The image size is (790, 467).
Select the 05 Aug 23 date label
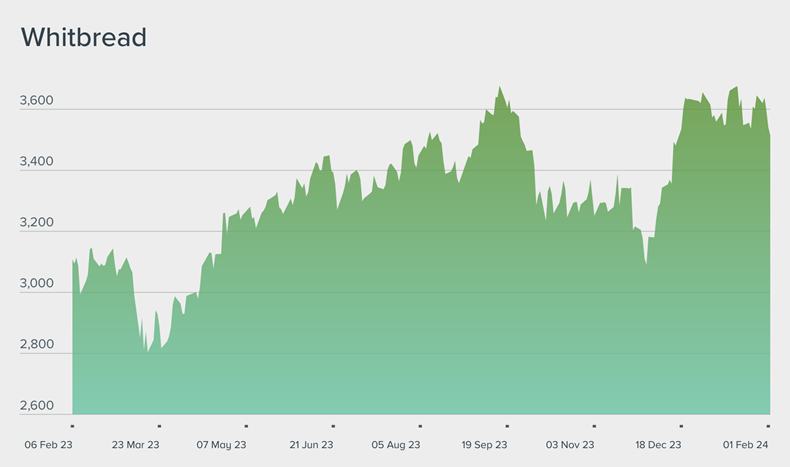(x=396, y=445)
